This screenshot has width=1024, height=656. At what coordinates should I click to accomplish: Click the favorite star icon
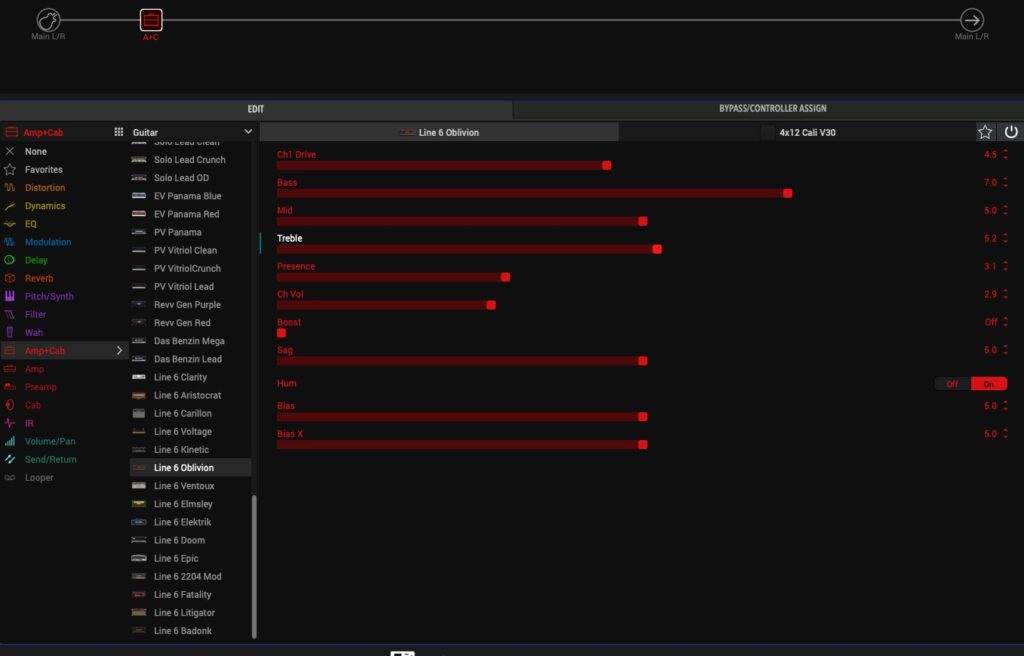(x=985, y=132)
